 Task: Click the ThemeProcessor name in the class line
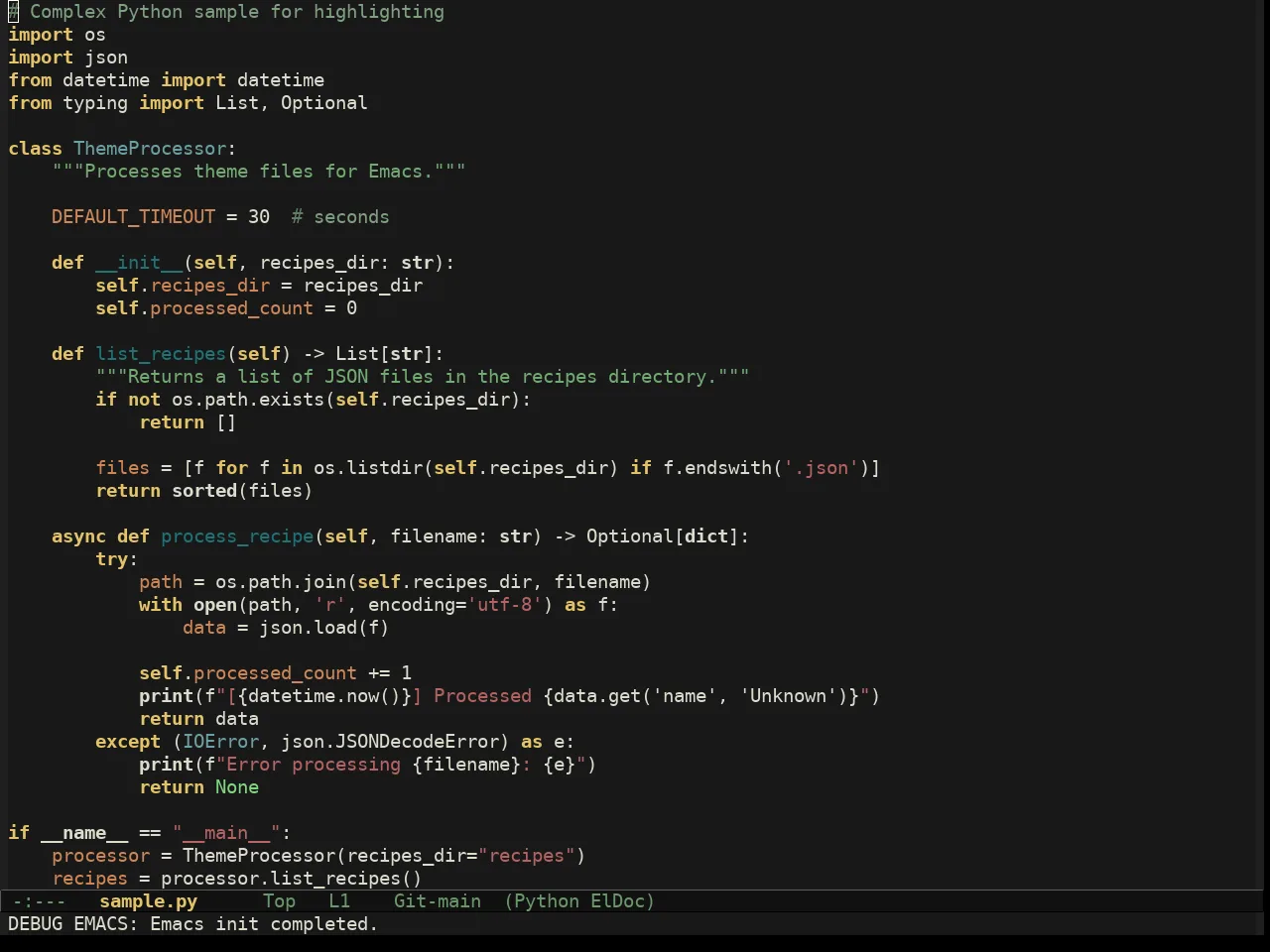[150, 149]
